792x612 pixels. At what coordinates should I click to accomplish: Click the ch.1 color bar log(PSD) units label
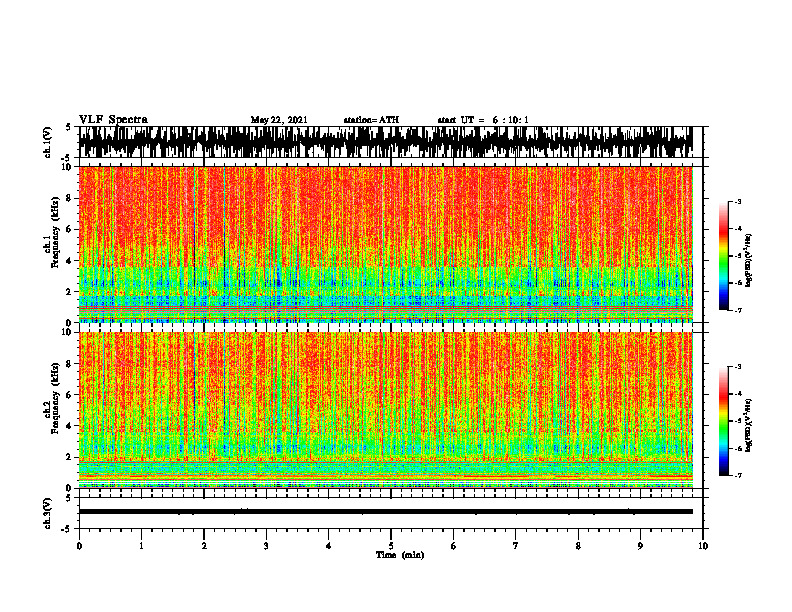749,261
